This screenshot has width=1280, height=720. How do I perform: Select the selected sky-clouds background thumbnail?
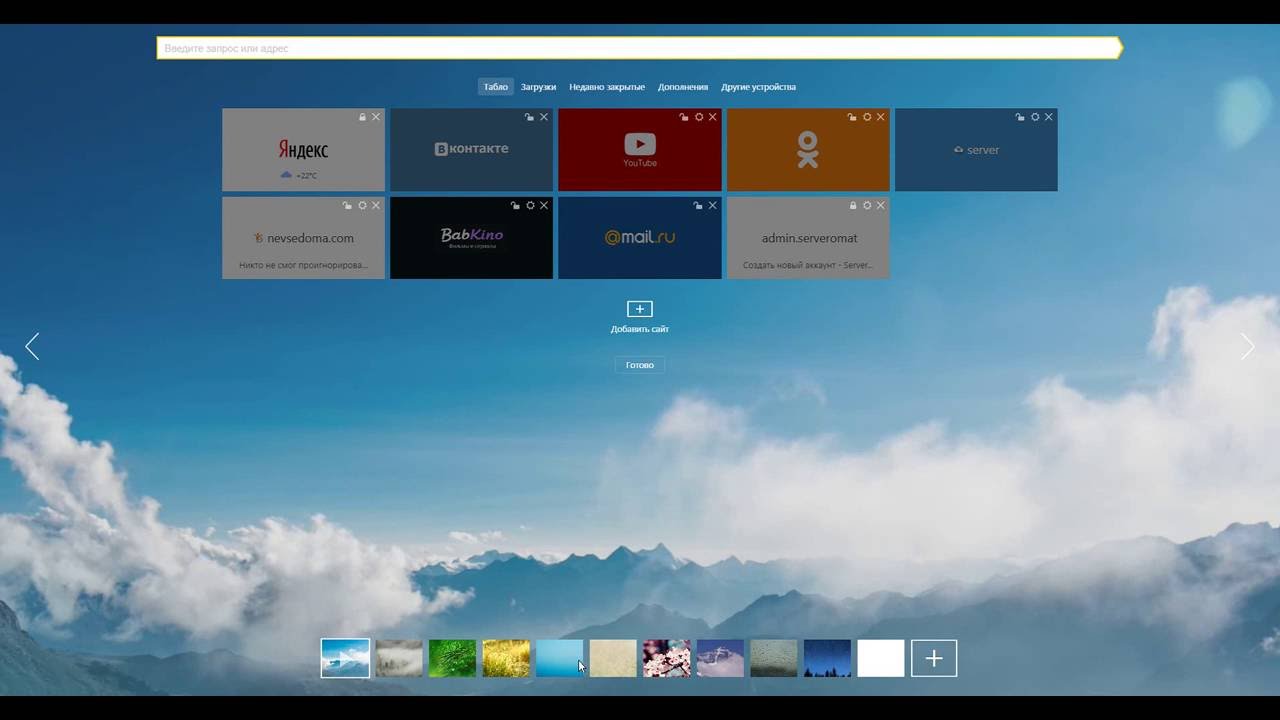point(345,658)
